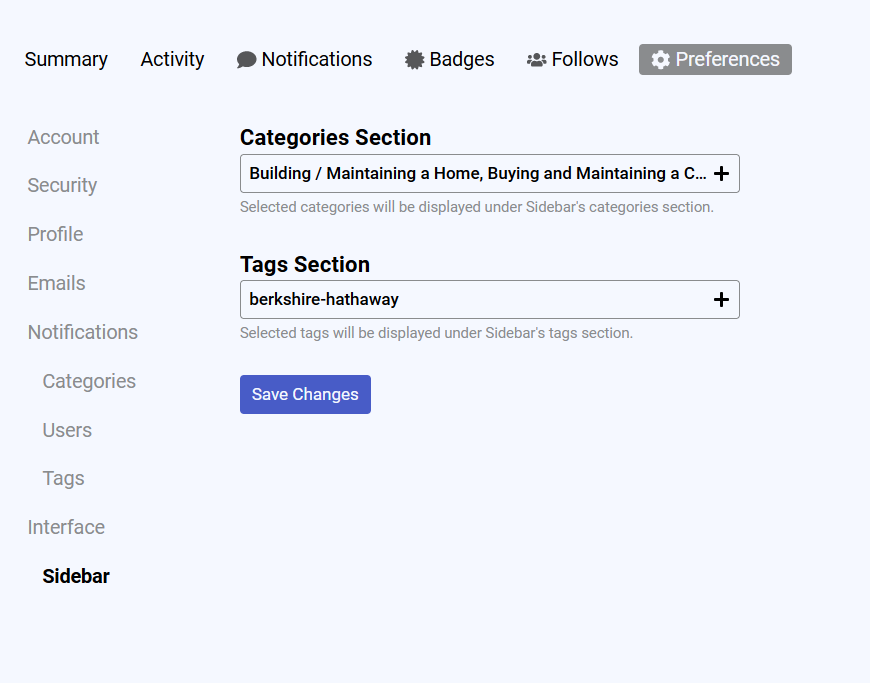Viewport: 870px width, 683px height.
Task: Click the Badges certificate icon
Action: click(x=414, y=60)
